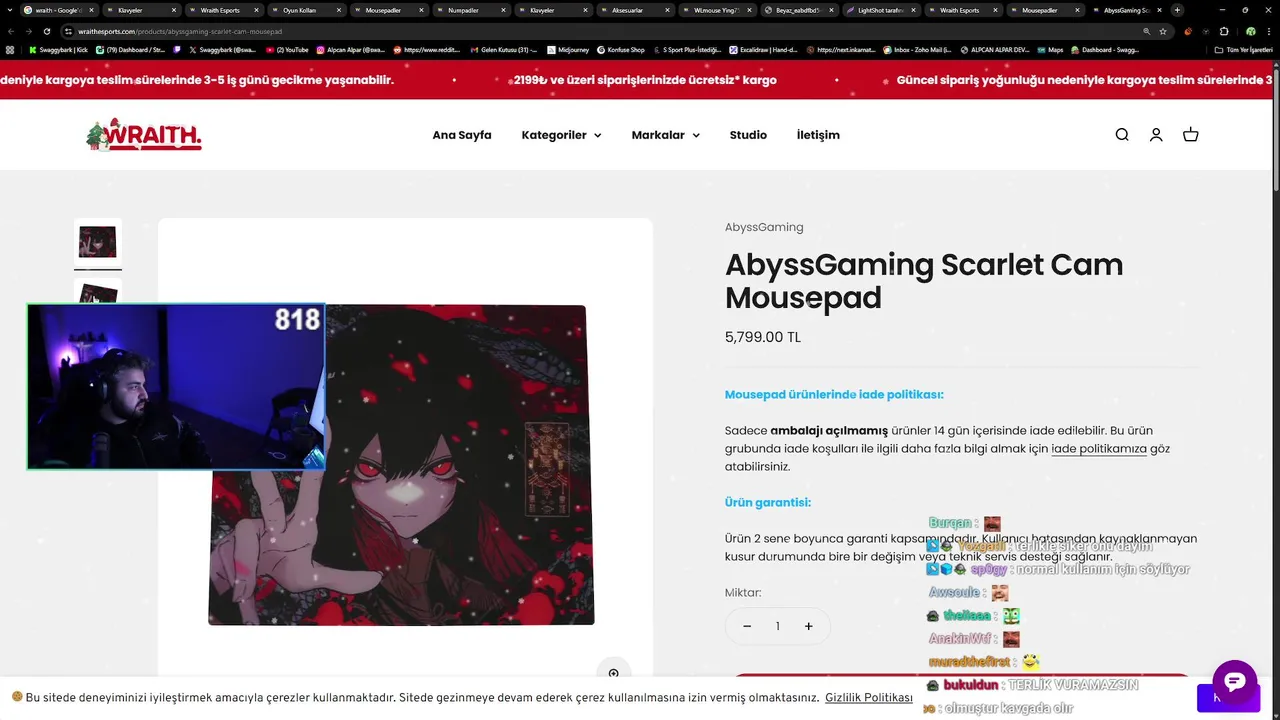Image resolution: width=1280 pixels, height=720 pixels.
Task: Open the Reddit bookmark
Action: [x=428, y=49]
